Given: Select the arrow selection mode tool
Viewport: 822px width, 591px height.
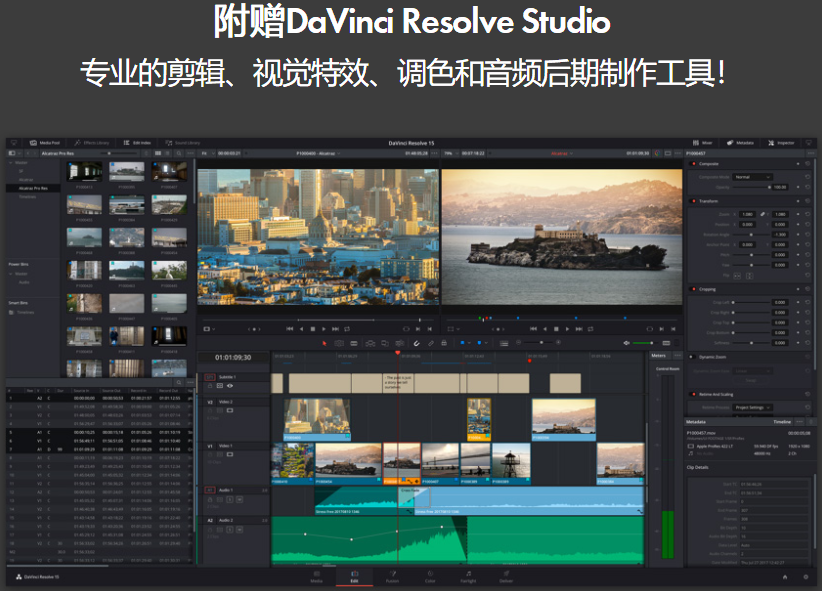Looking at the screenshot, I should (325, 343).
